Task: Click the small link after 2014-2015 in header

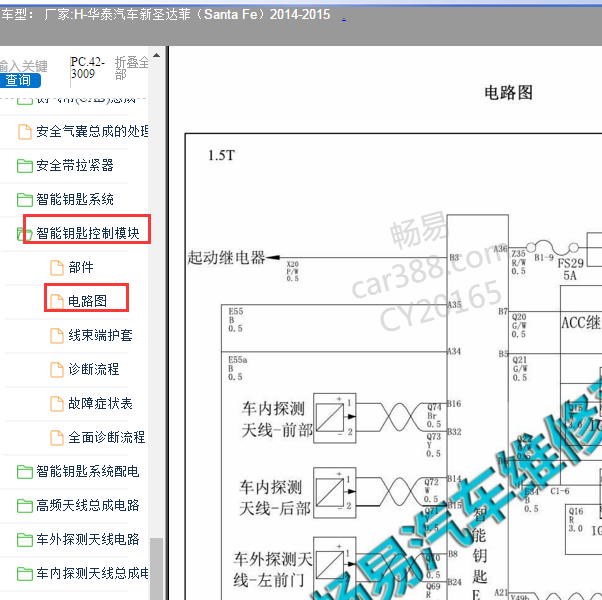Action: (x=344, y=18)
